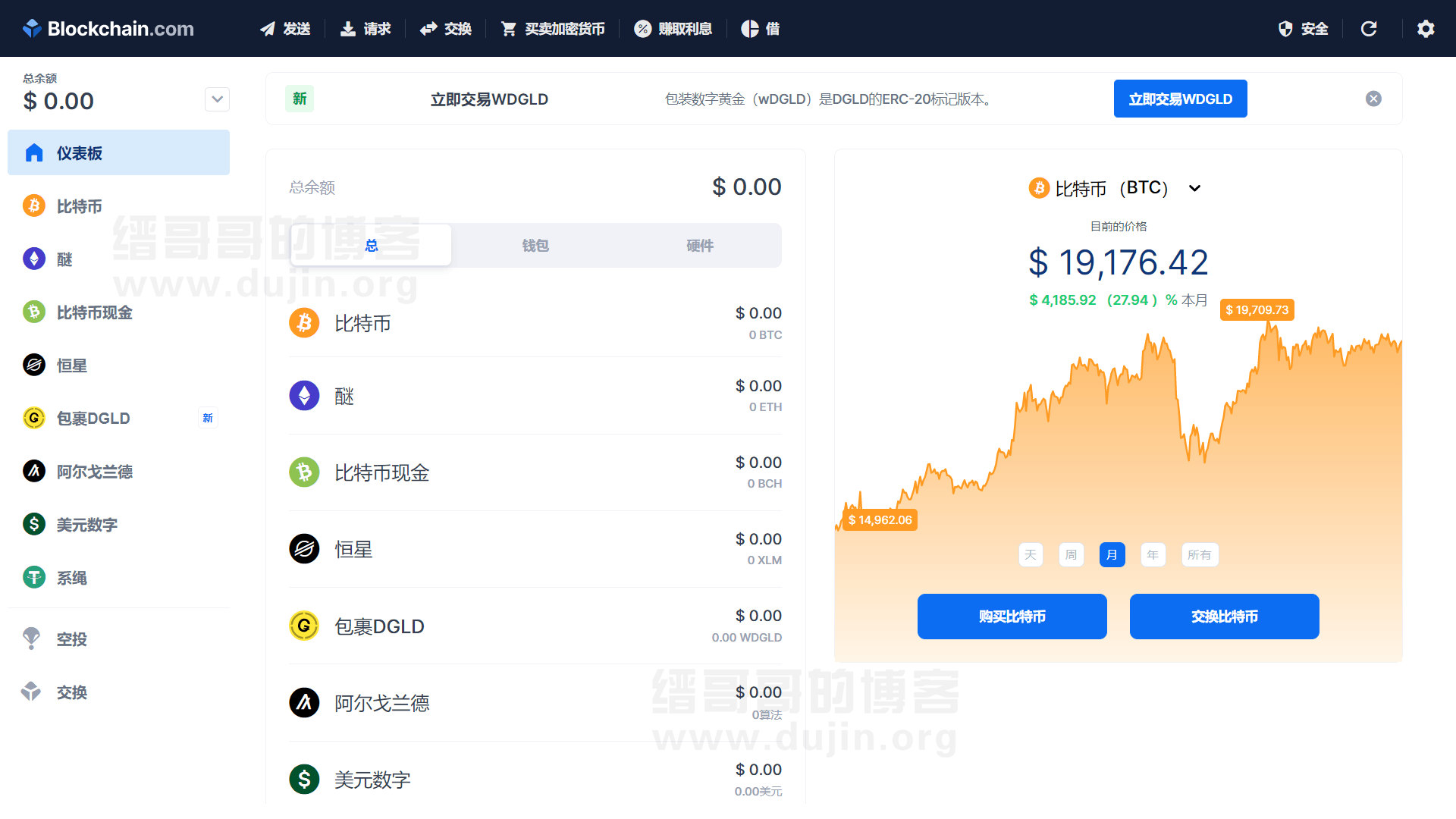
Task: Switch to the 钱包 tab
Action: (x=535, y=245)
